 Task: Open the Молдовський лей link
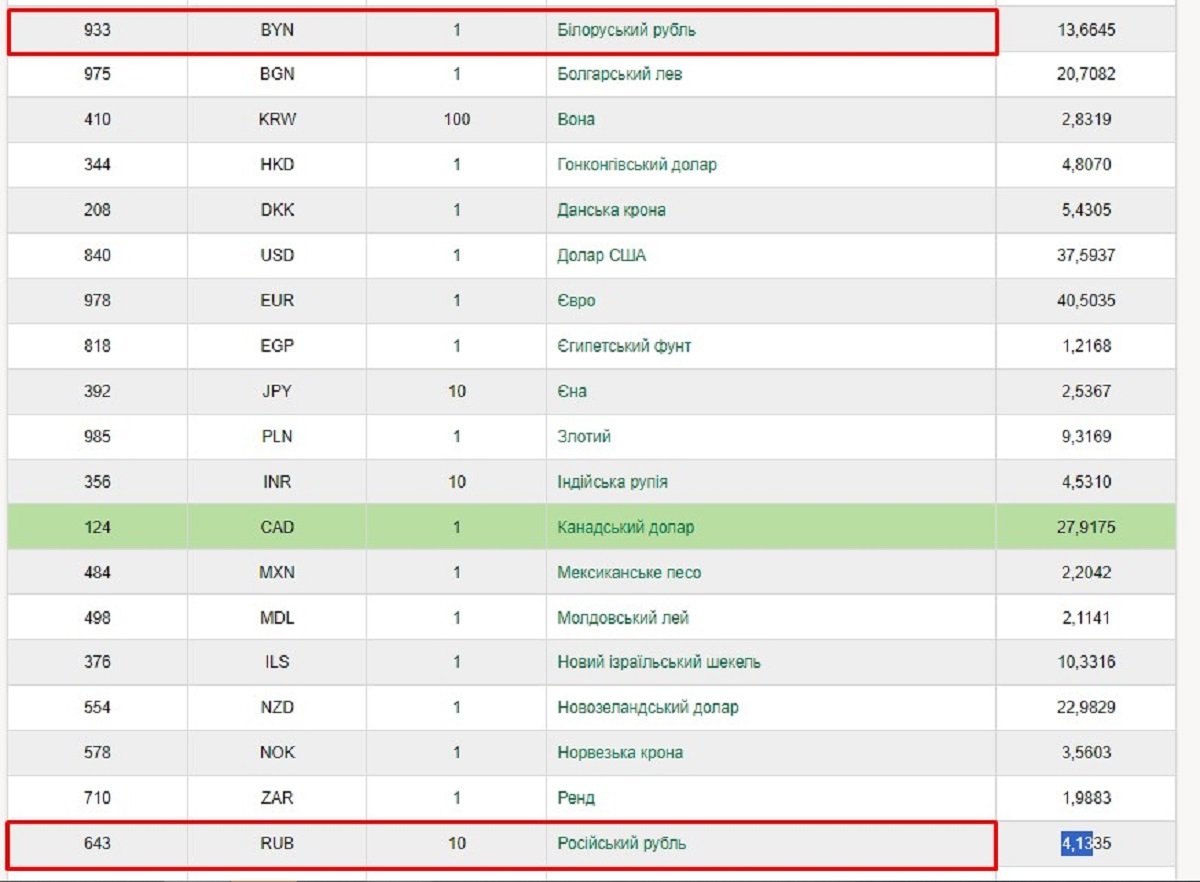tap(623, 618)
